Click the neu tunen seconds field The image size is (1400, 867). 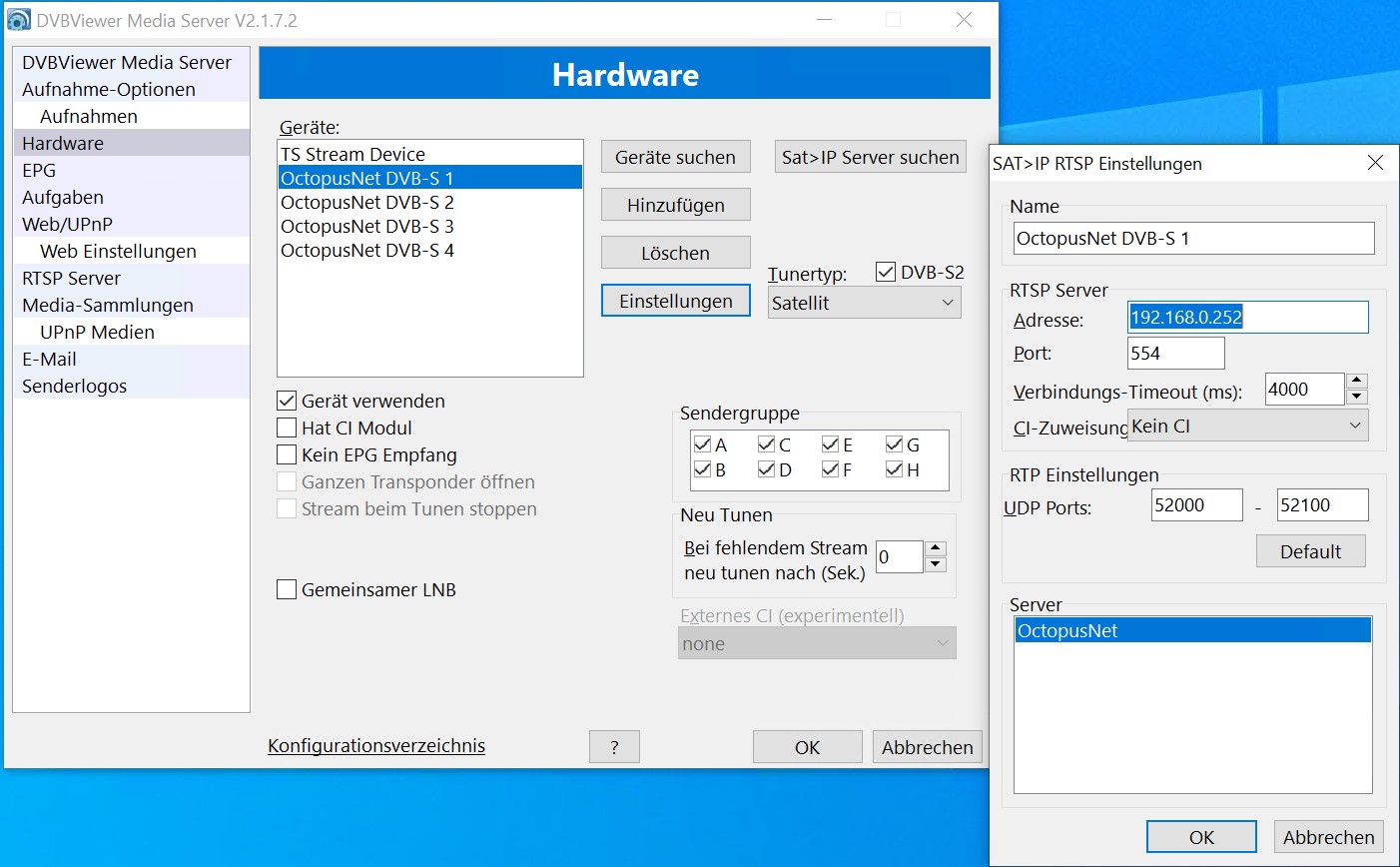[x=899, y=556]
